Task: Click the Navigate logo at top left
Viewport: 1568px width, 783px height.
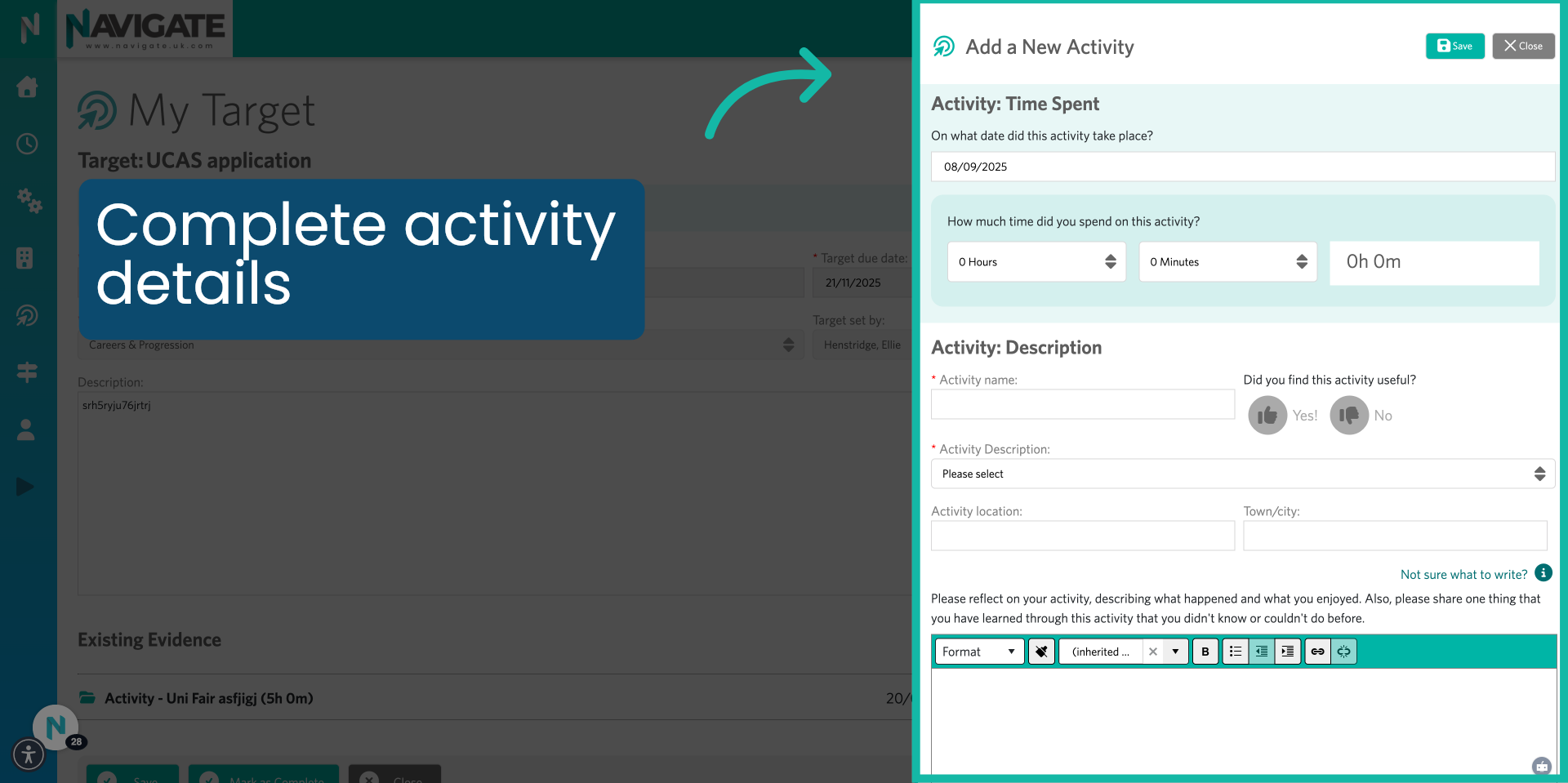Action: pos(145,28)
